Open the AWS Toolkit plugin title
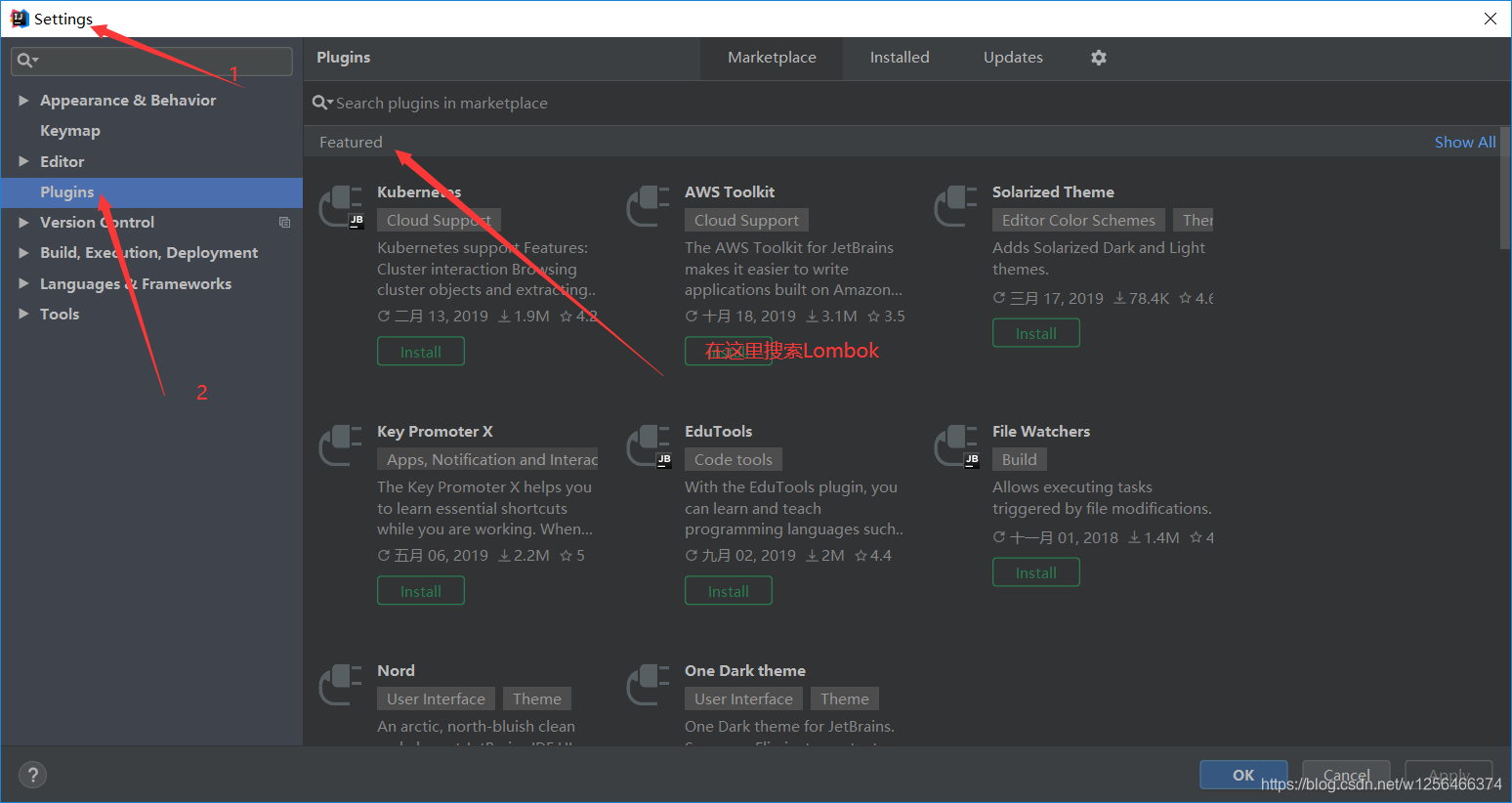This screenshot has width=1512, height=803. [730, 191]
